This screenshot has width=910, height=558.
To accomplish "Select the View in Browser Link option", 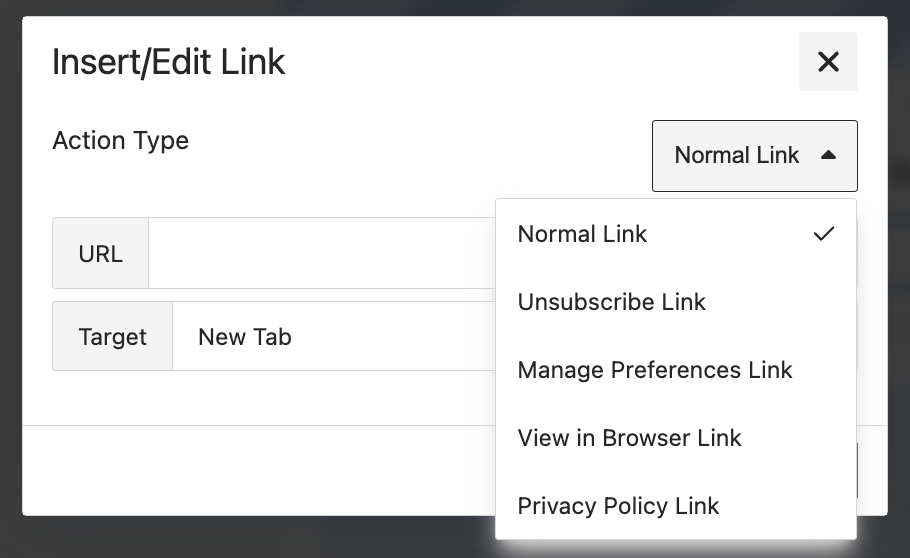I will [x=630, y=438].
